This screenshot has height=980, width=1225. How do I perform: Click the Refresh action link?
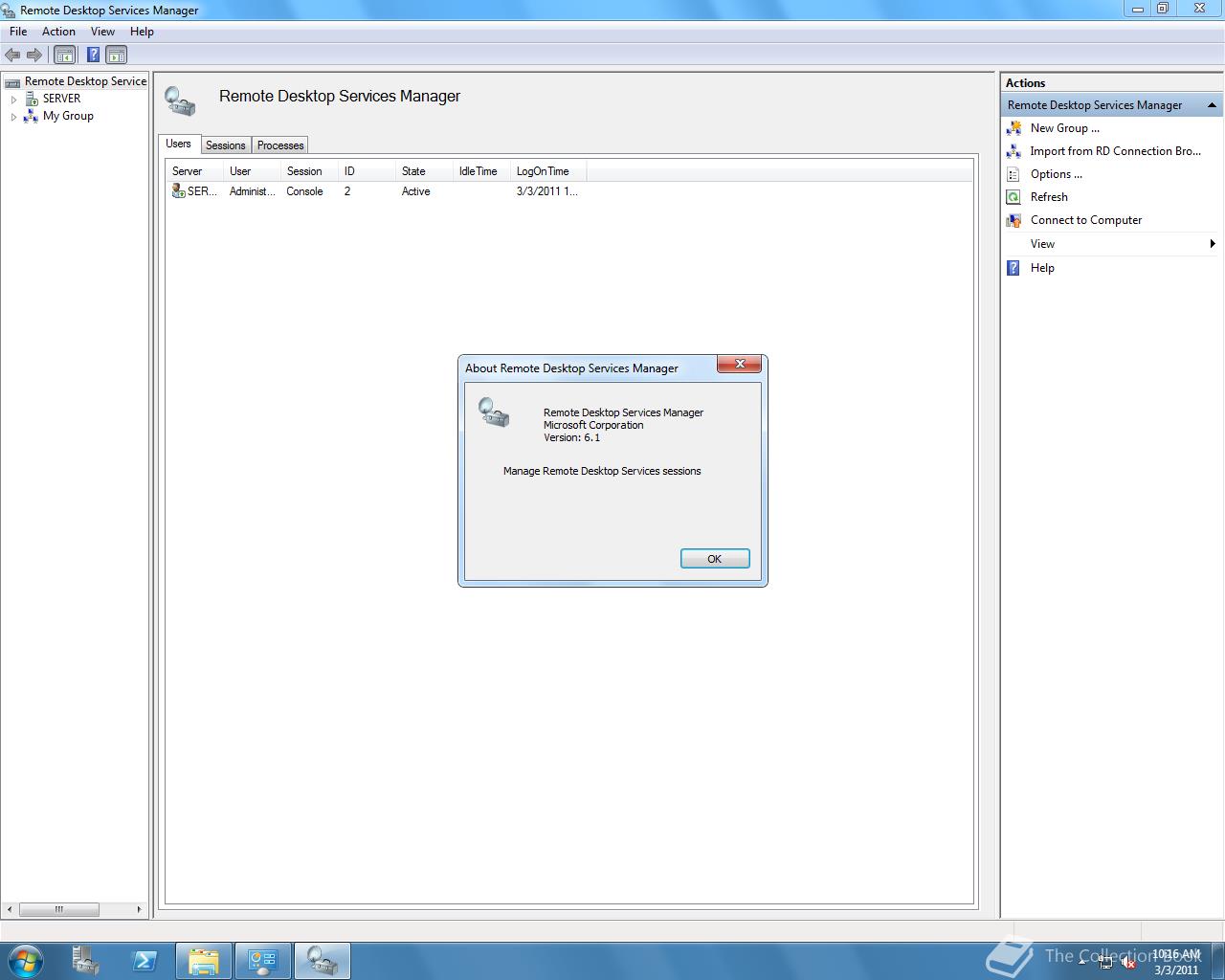(1049, 197)
